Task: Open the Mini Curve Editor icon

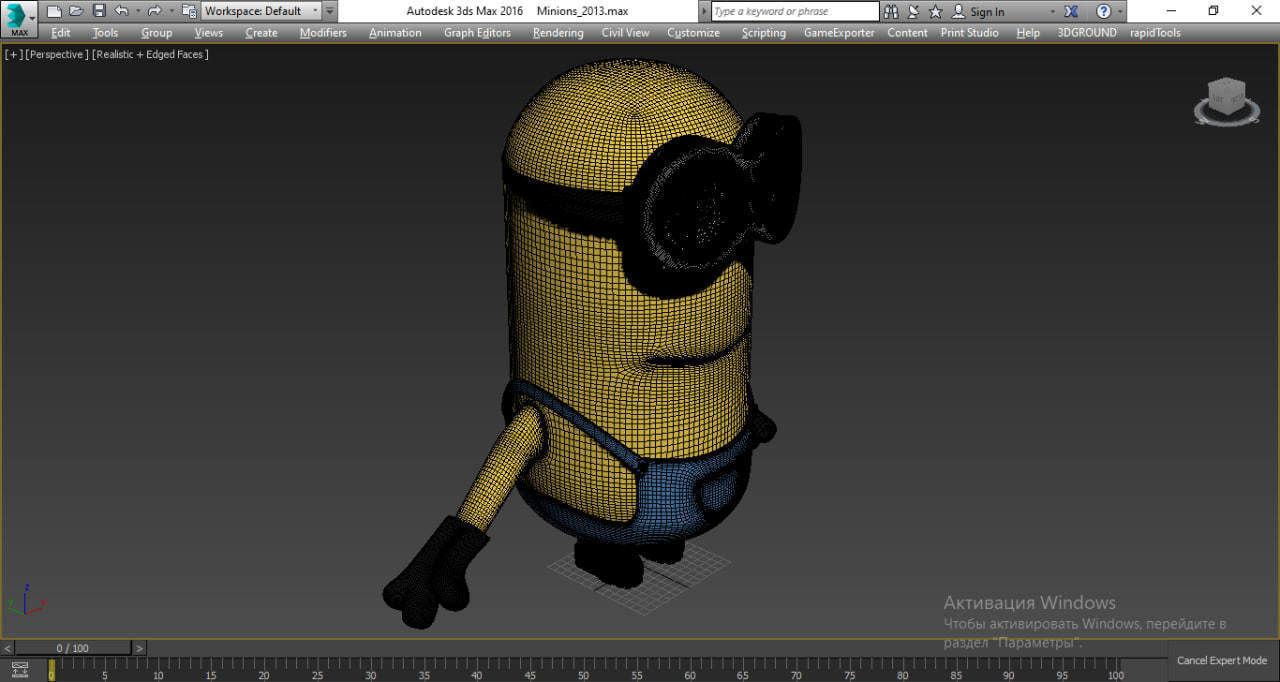Action: click(x=20, y=669)
